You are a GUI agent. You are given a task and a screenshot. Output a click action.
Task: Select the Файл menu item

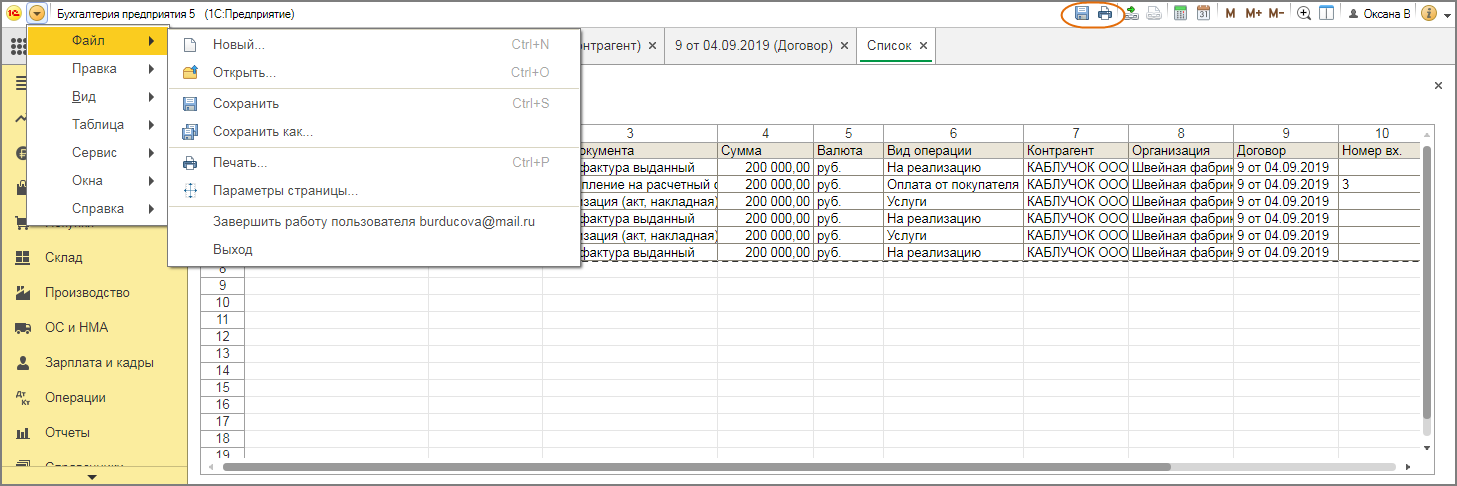[x=97, y=41]
